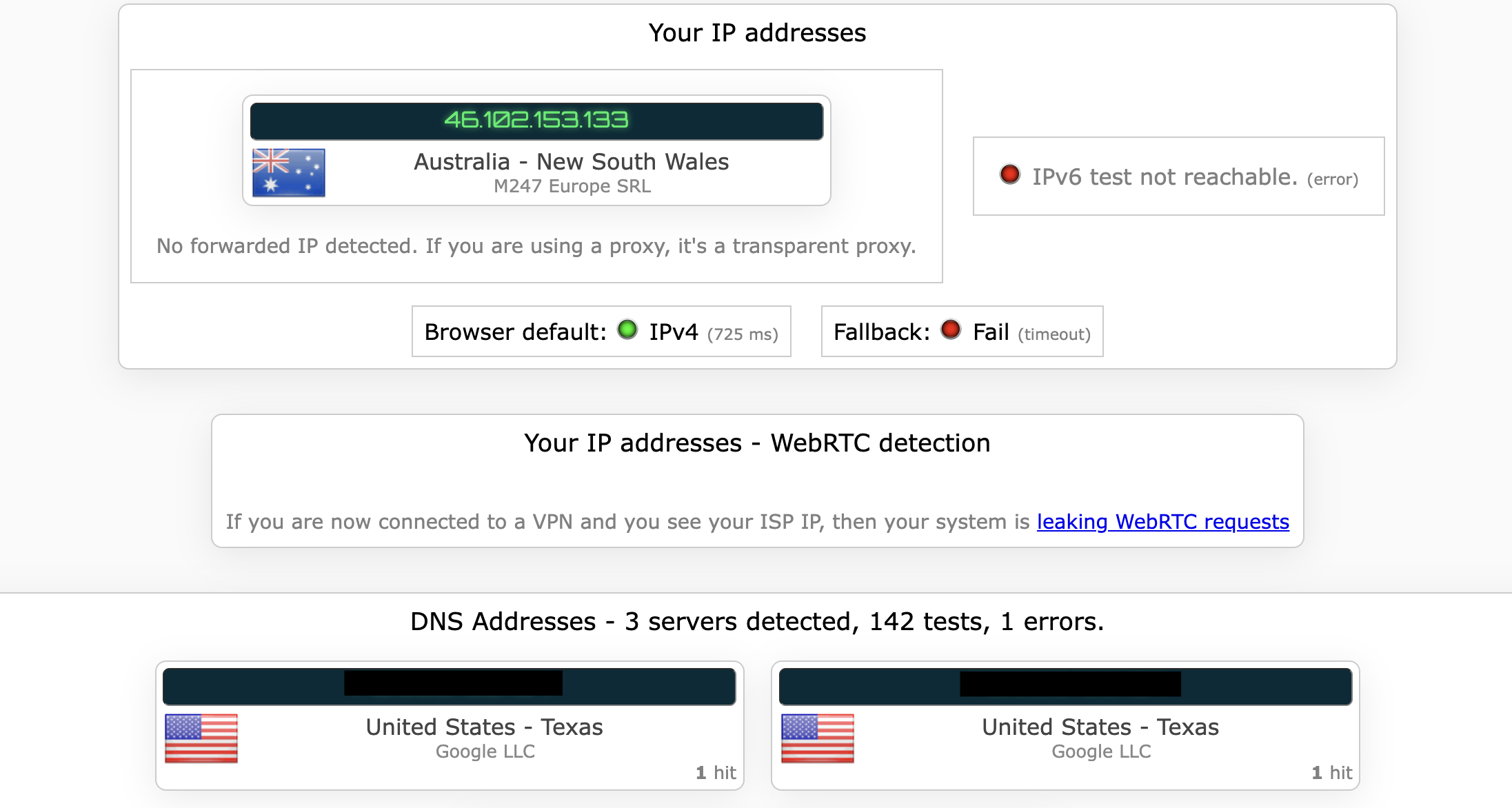
Task: Toggle the Browser default IPv4 indicator
Action: coord(628,331)
